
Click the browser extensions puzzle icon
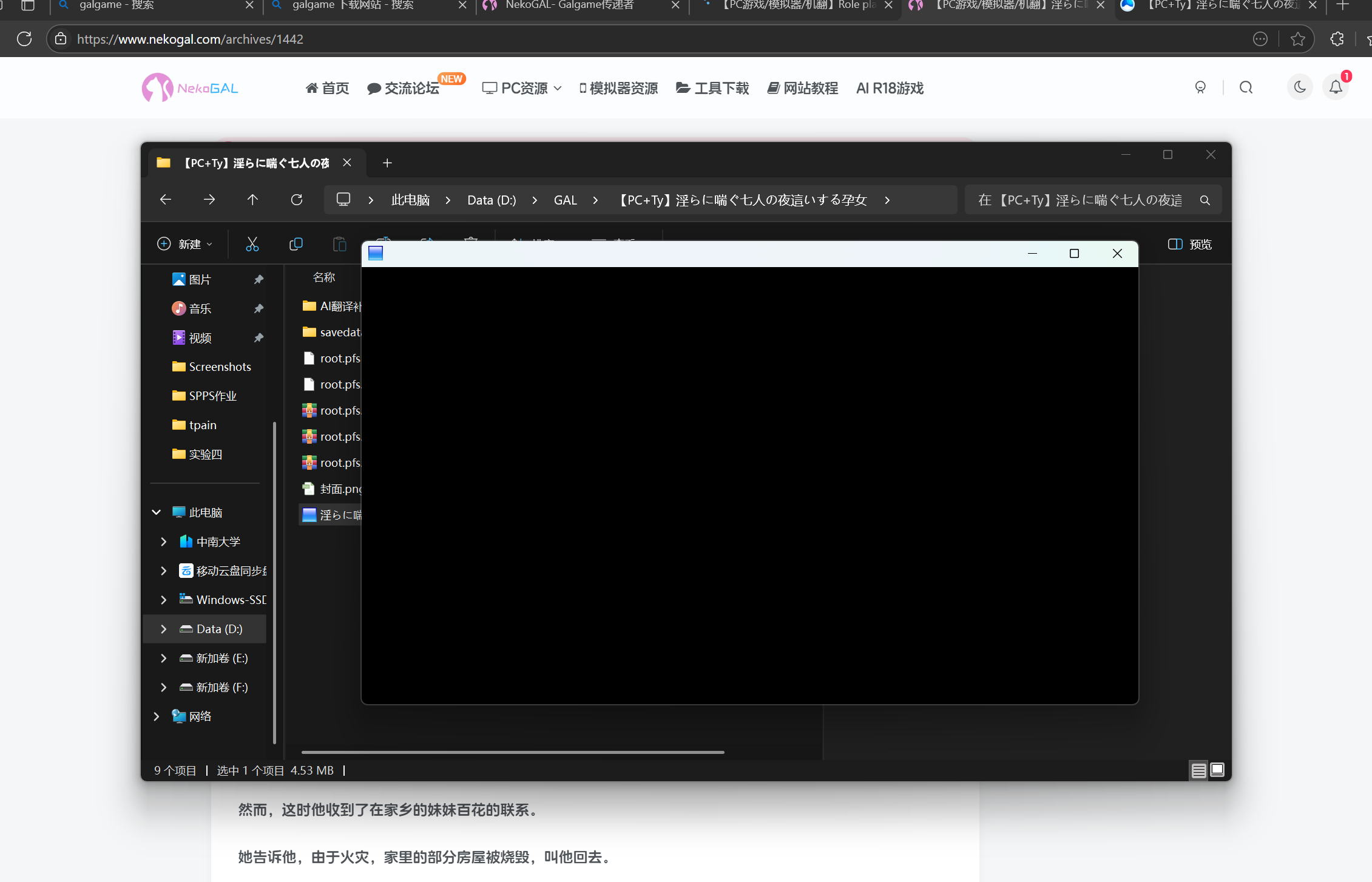click(1337, 39)
